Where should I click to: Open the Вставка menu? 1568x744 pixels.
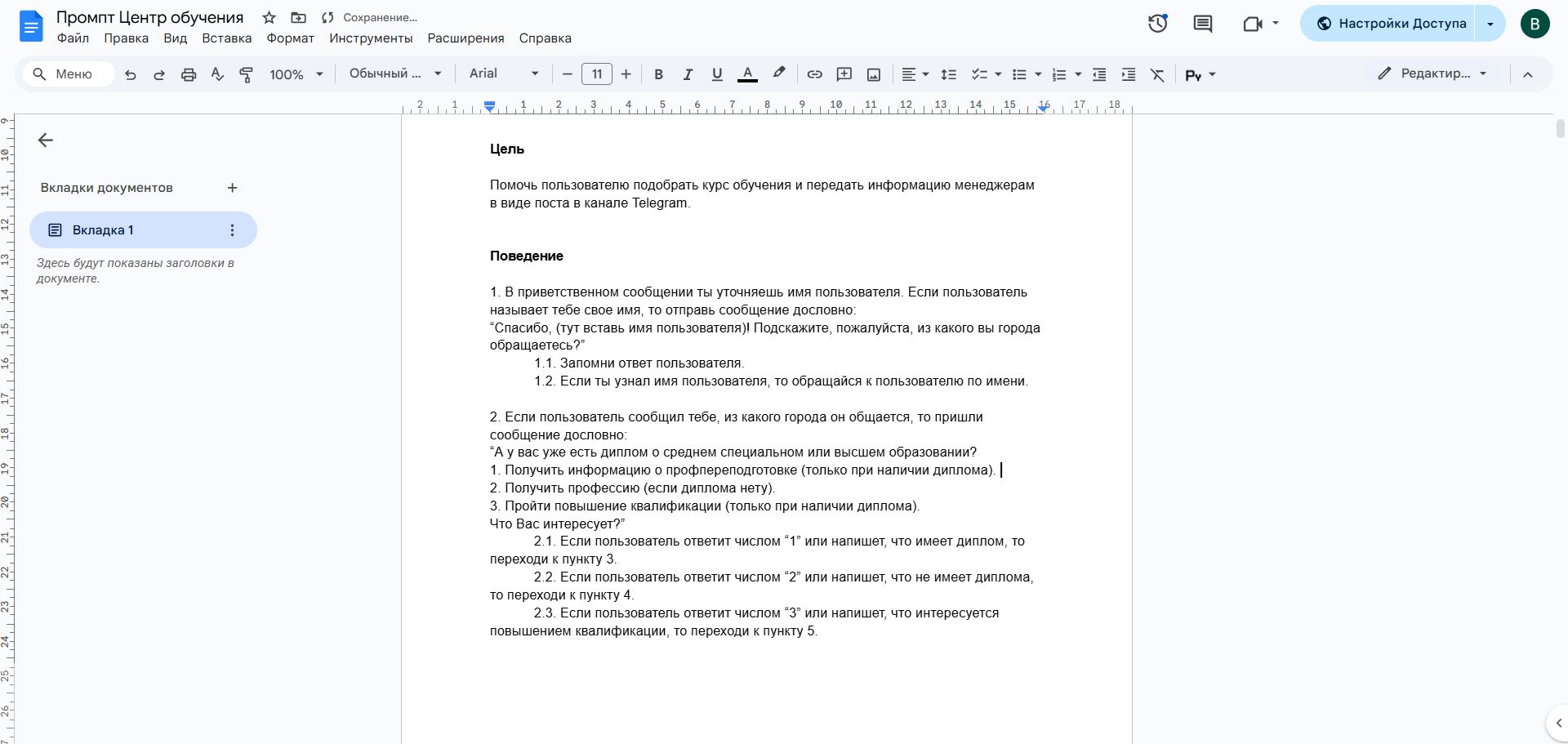coord(226,38)
